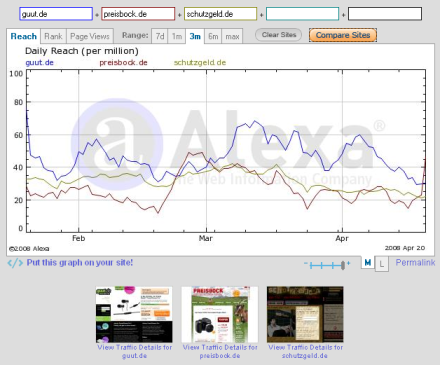The image size is (440, 365).
Task: Select the 3m range tab
Action: pos(195,36)
